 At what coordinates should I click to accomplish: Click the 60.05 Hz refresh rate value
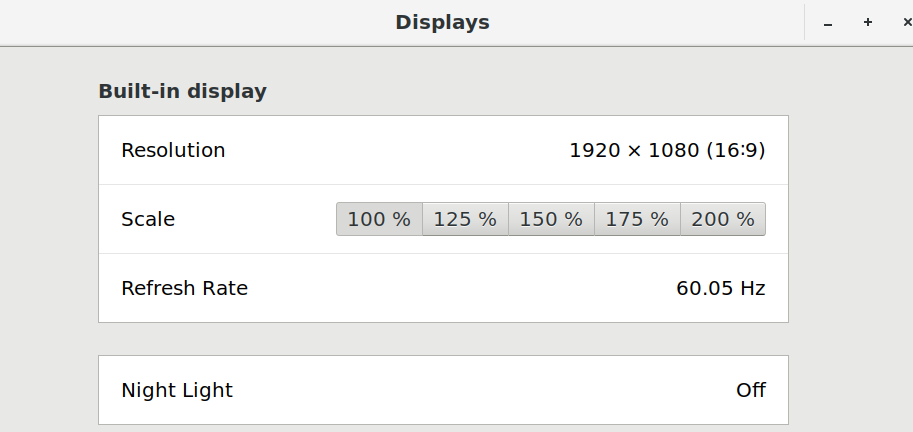720,288
